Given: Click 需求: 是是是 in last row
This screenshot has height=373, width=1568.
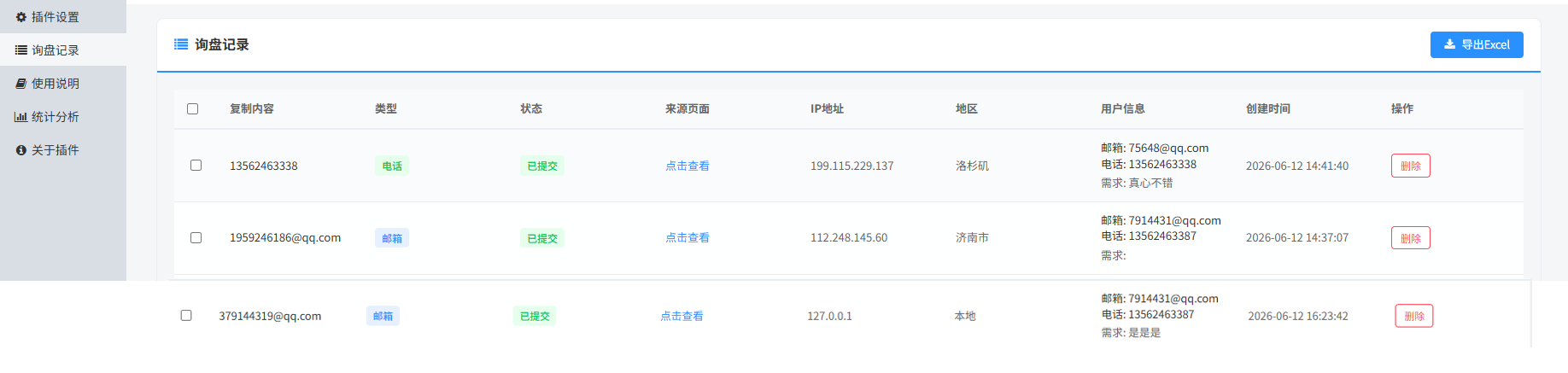Looking at the screenshot, I should (1131, 333).
